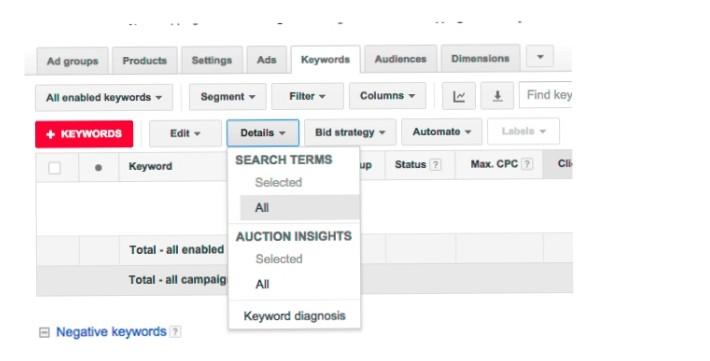Viewport: 710px width, 361px height.
Task: Open the All enabled keywords dropdown
Action: 104,97
